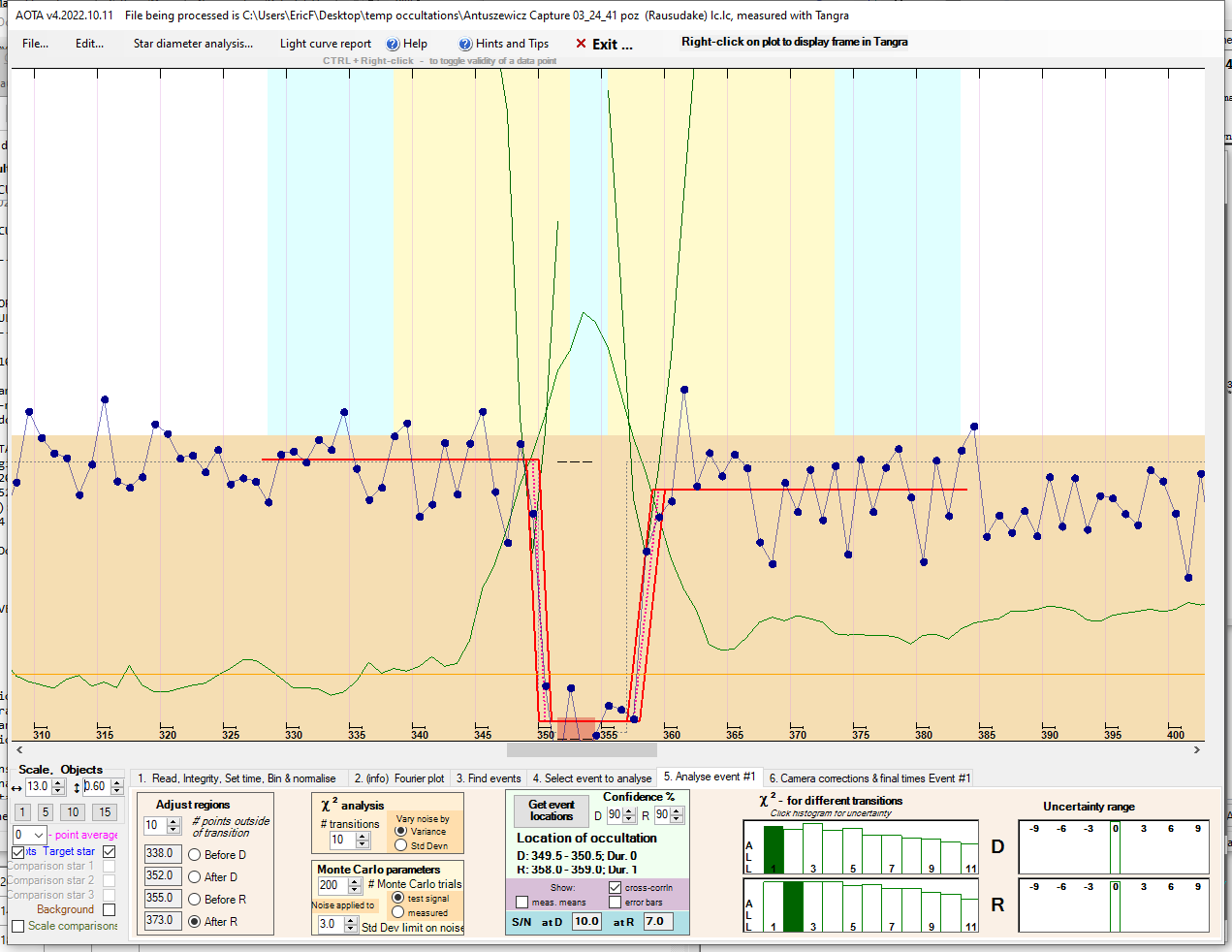
Task: Select the Before D radio button
Action: pyautogui.click(x=195, y=855)
